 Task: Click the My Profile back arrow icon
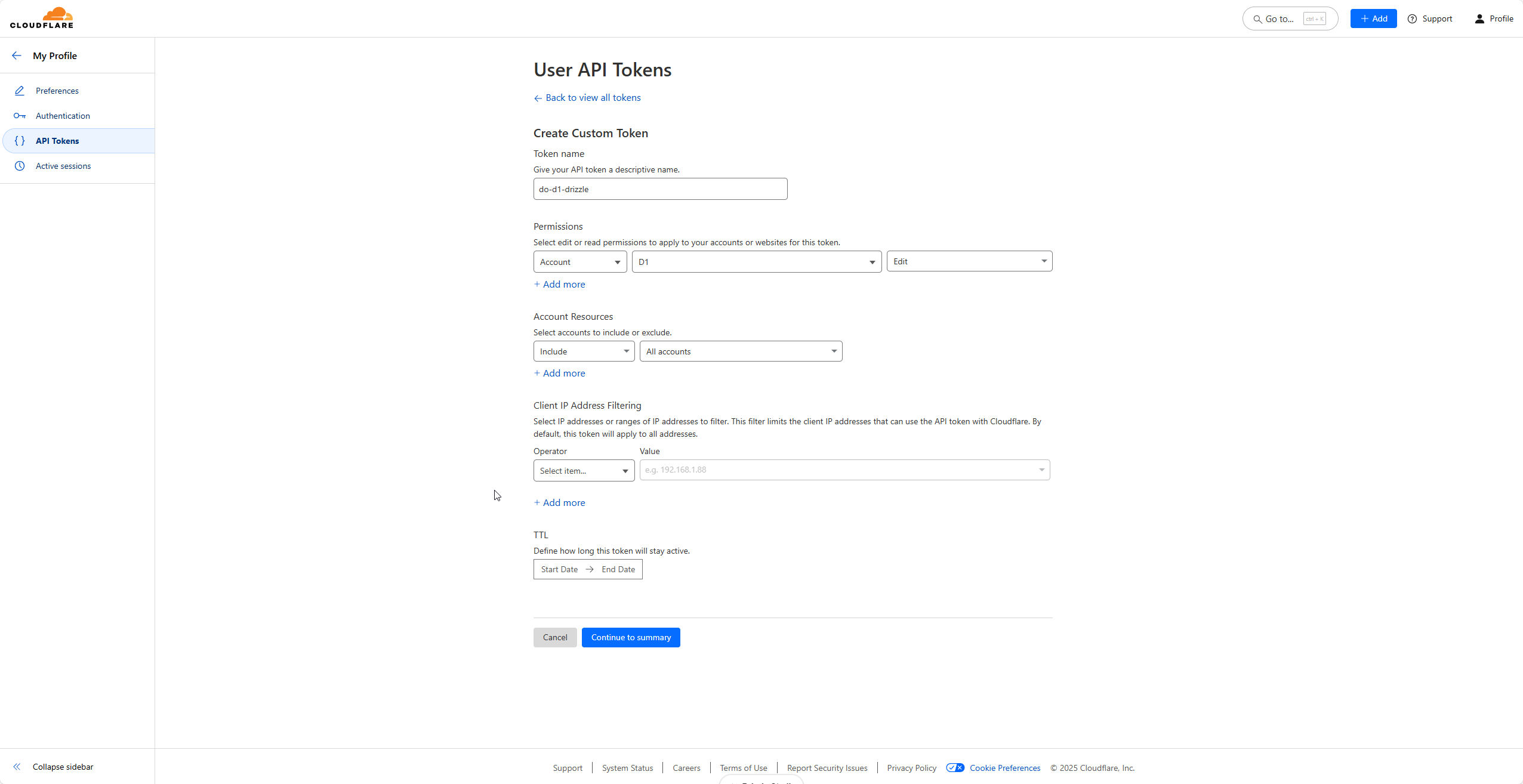click(16, 56)
